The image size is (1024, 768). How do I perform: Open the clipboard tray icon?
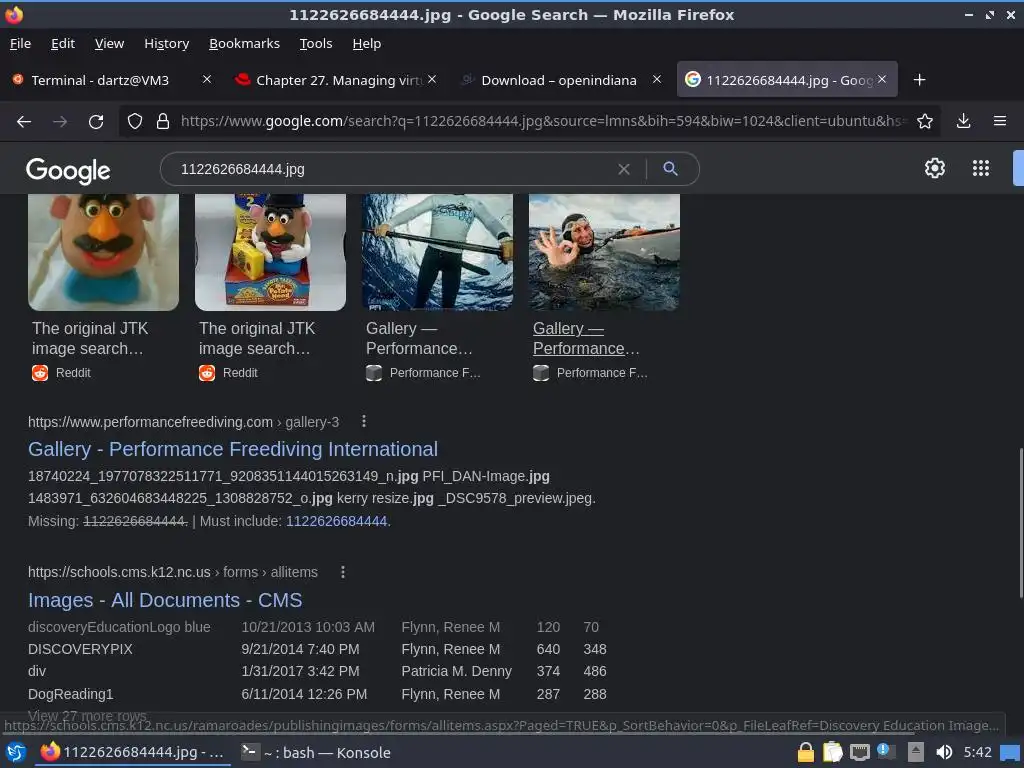click(x=833, y=752)
